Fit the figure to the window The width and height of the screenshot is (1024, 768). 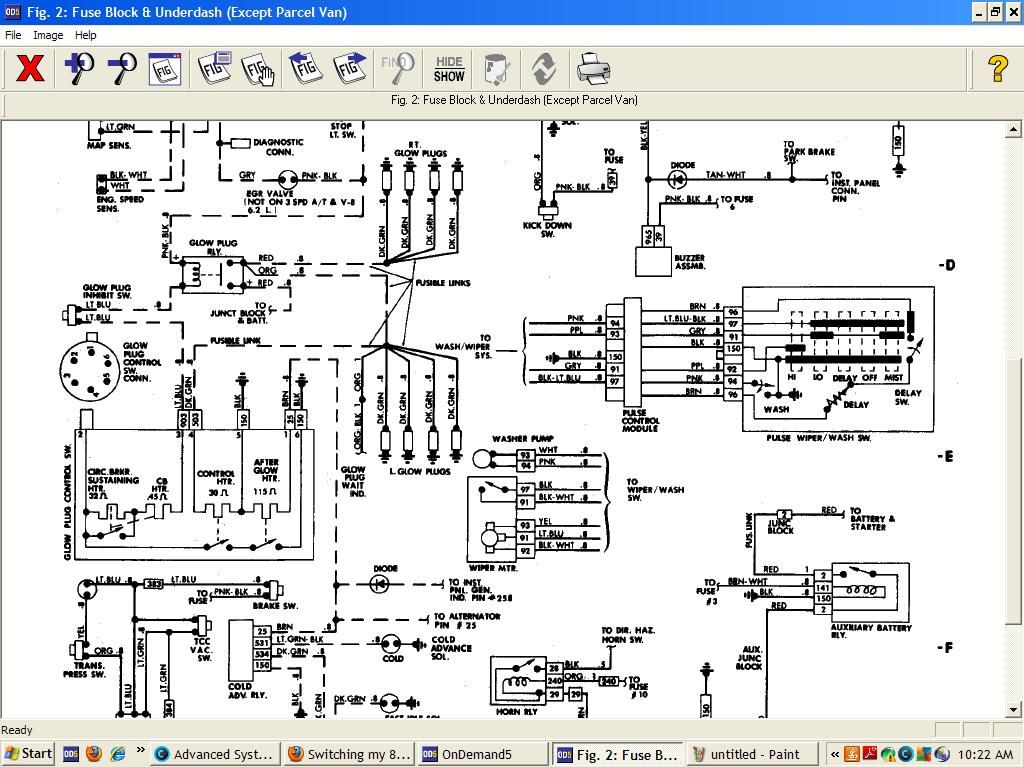tap(165, 69)
